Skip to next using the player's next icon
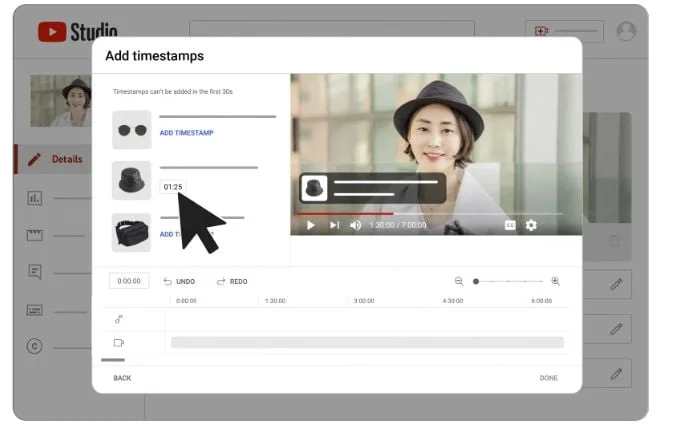Viewport: 687px width, 435px height. (334, 225)
